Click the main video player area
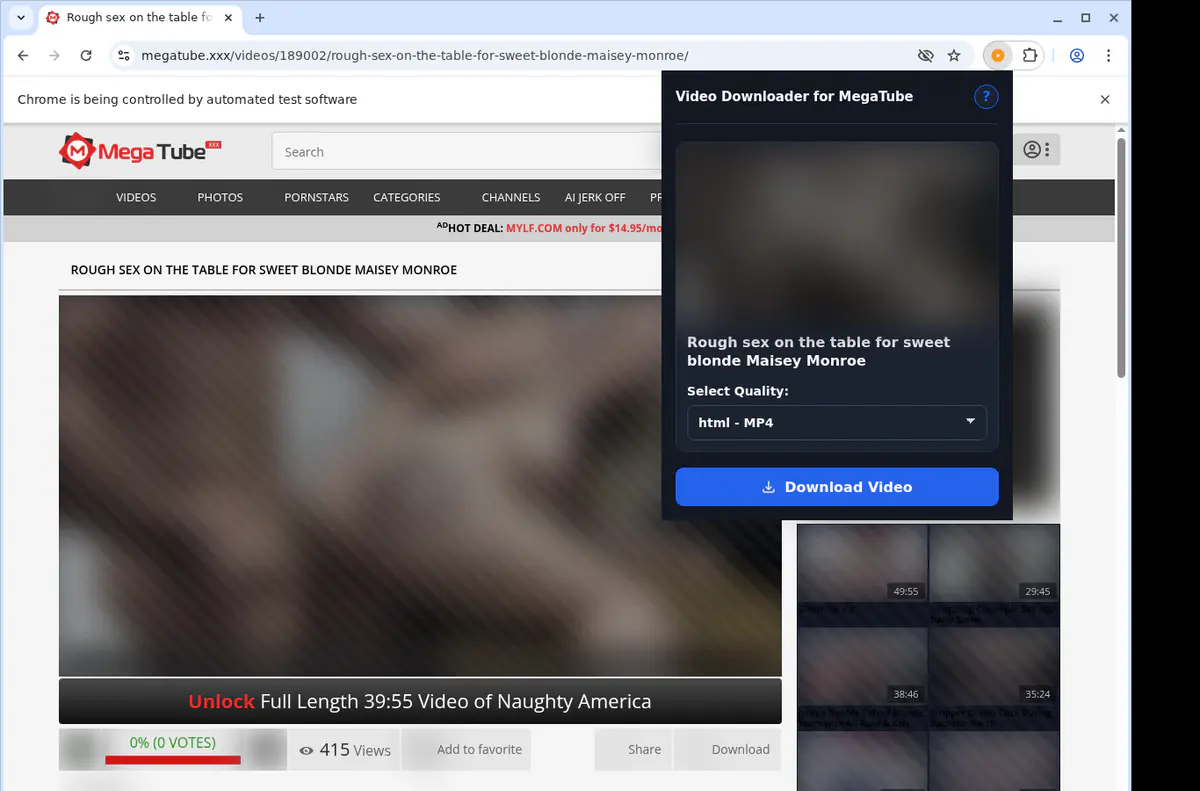Viewport: 1200px width, 791px height. pyautogui.click(x=420, y=486)
